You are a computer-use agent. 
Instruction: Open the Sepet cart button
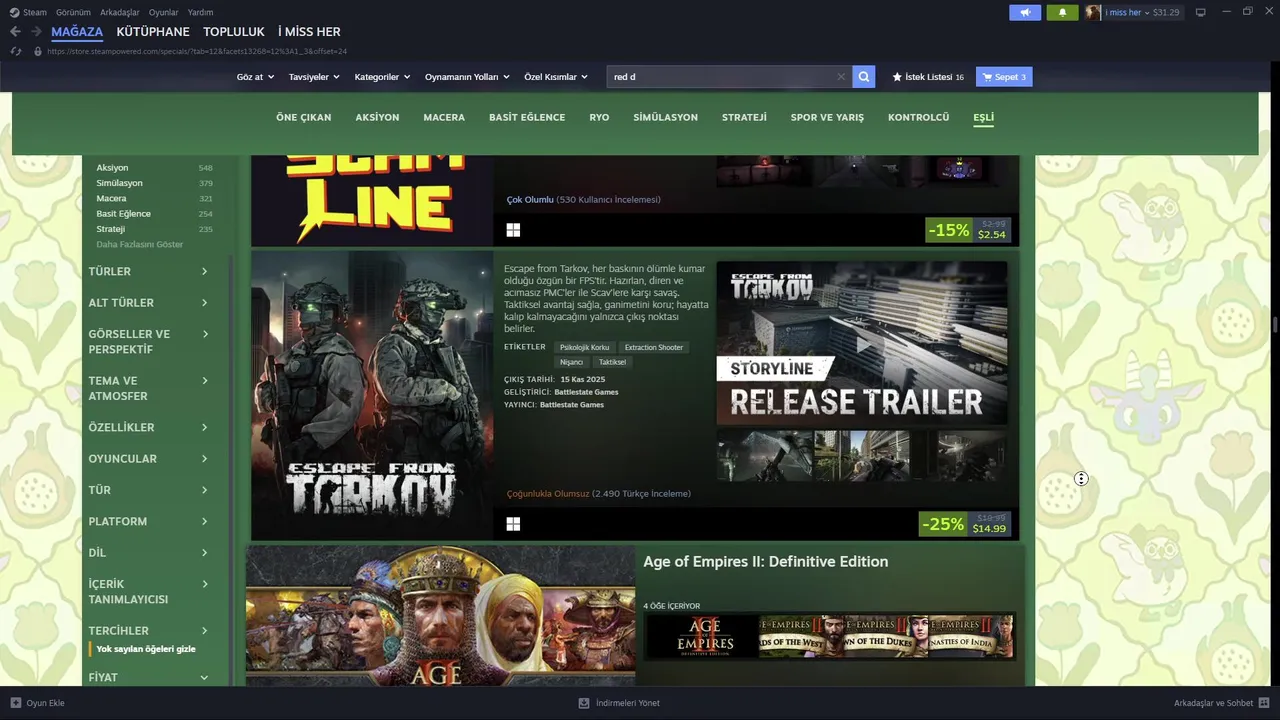(x=1004, y=77)
